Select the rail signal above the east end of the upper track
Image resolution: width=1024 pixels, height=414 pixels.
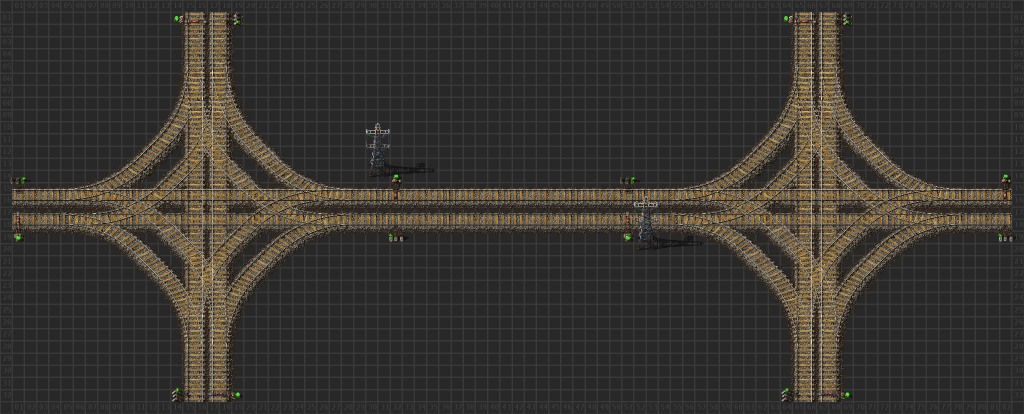[1006, 179]
